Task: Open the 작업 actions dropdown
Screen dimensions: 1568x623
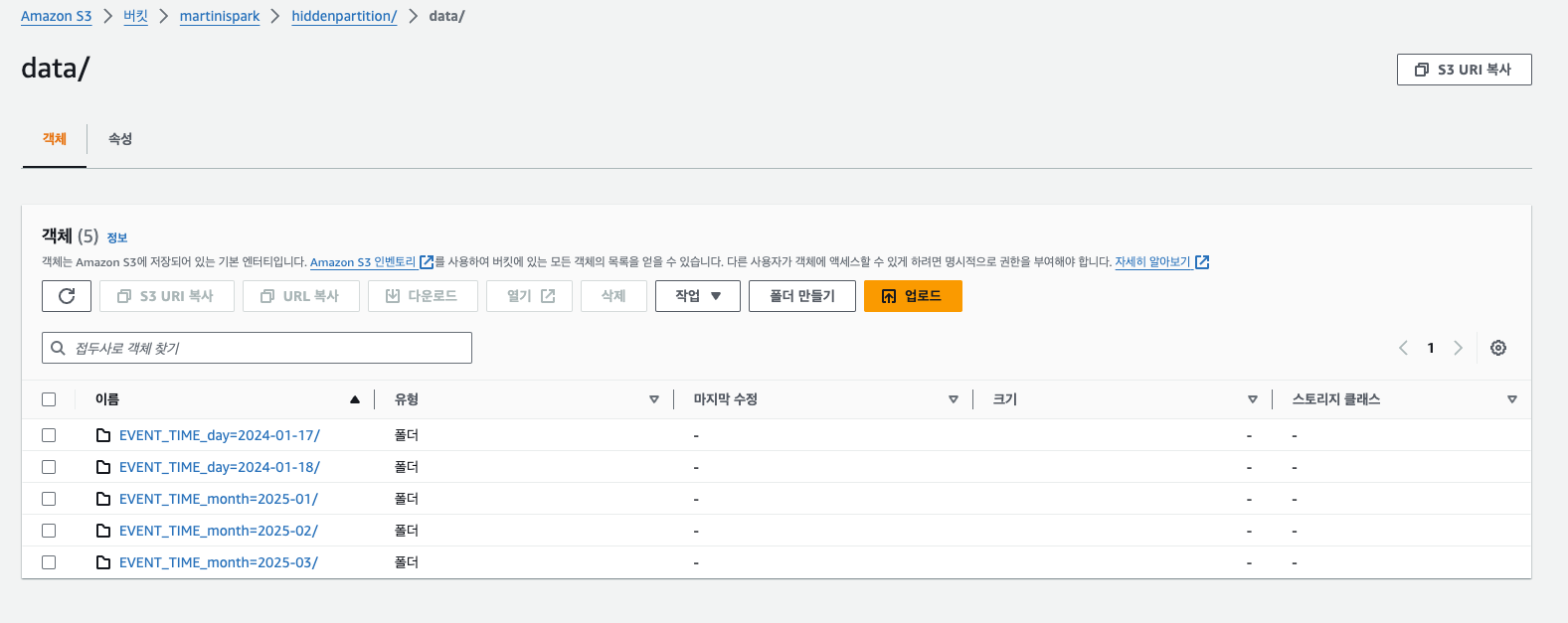Action: coord(698,296)
